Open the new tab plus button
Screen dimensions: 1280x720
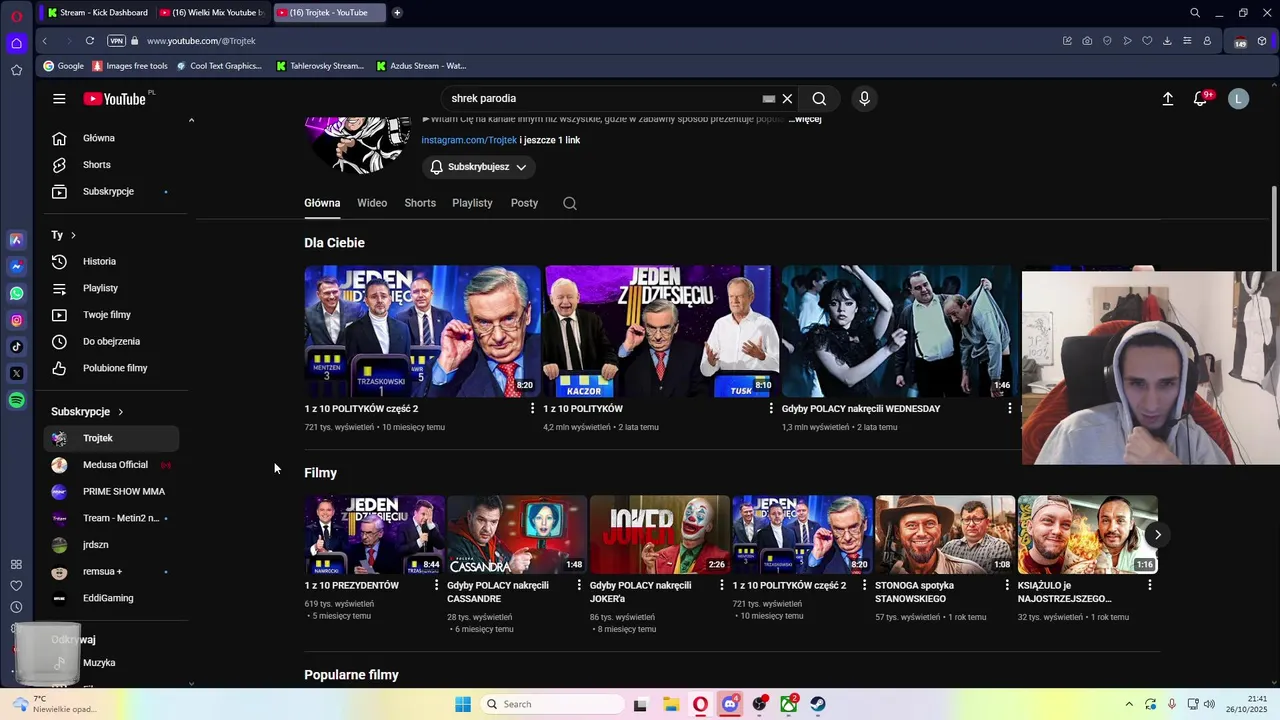tap(397, 13)
